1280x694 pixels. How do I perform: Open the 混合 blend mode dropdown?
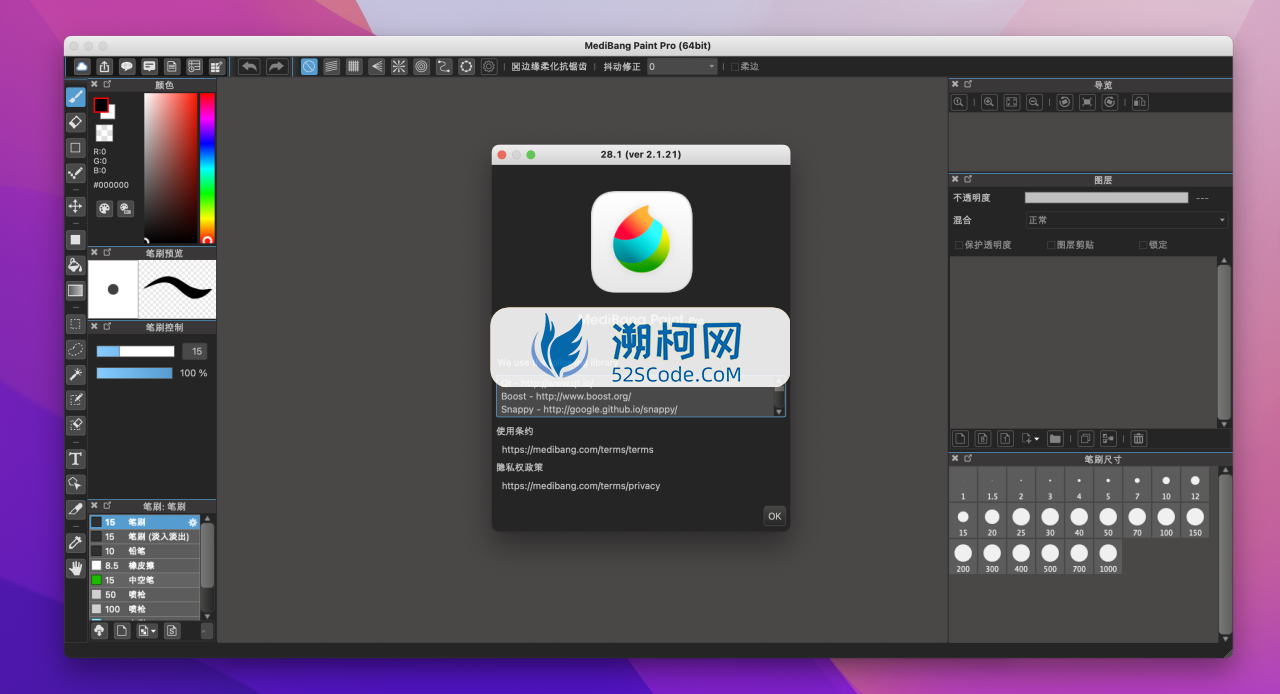1126,220
